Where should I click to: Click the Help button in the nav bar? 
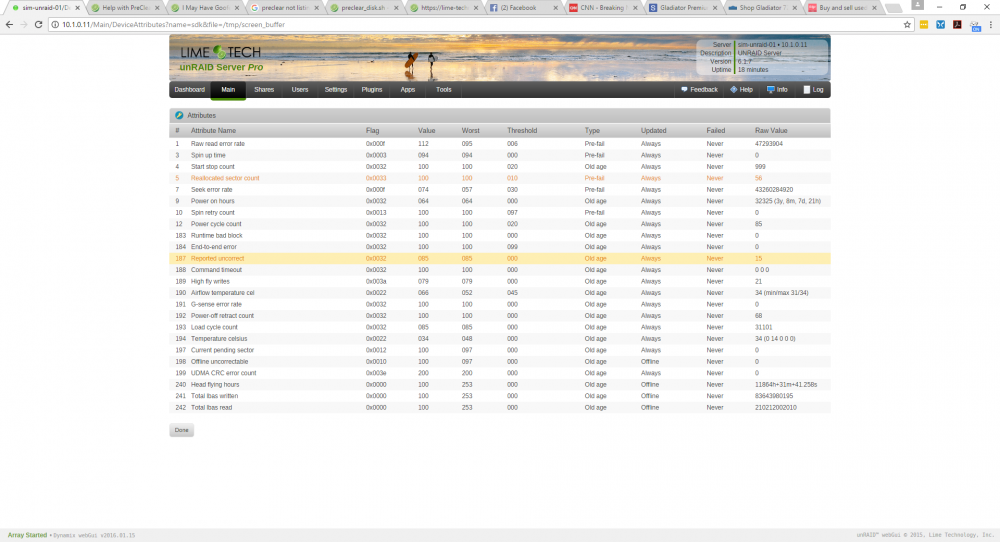coord(741,89)
